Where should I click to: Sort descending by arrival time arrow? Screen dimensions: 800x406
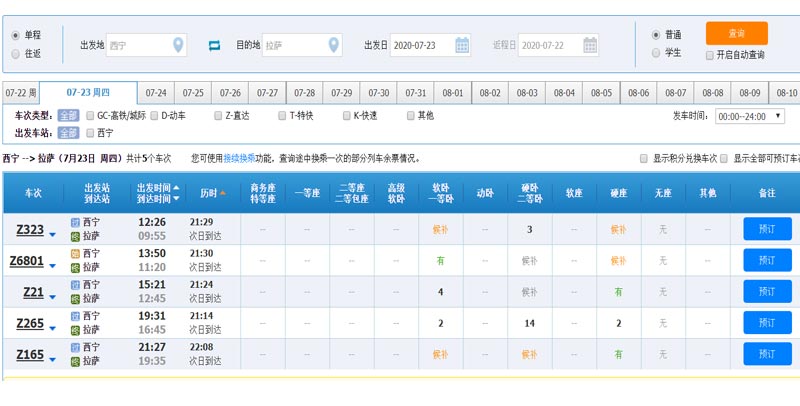[176, 198]
